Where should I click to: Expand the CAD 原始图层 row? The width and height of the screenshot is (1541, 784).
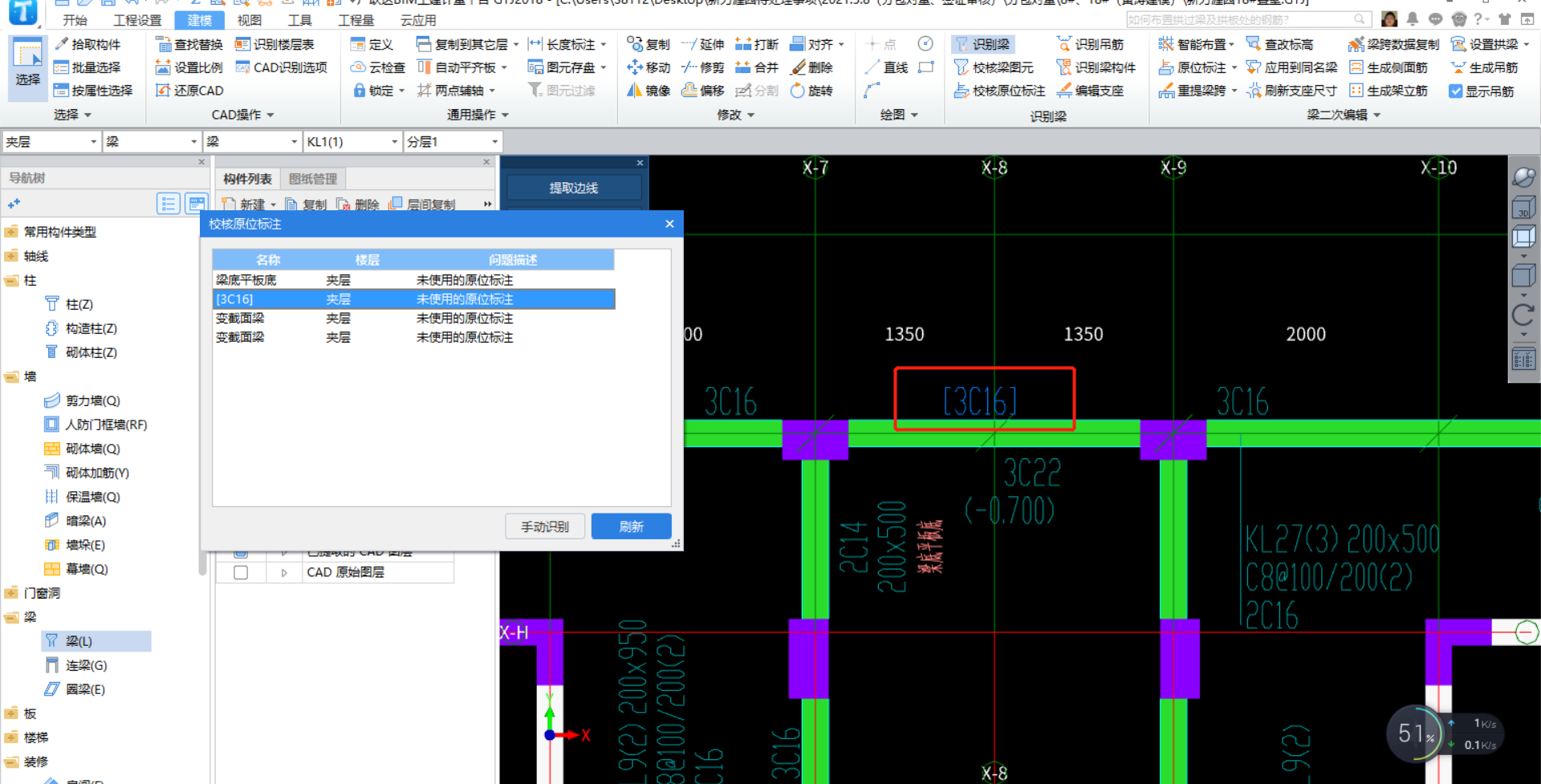pyautogui.click(x=284, y=572)
